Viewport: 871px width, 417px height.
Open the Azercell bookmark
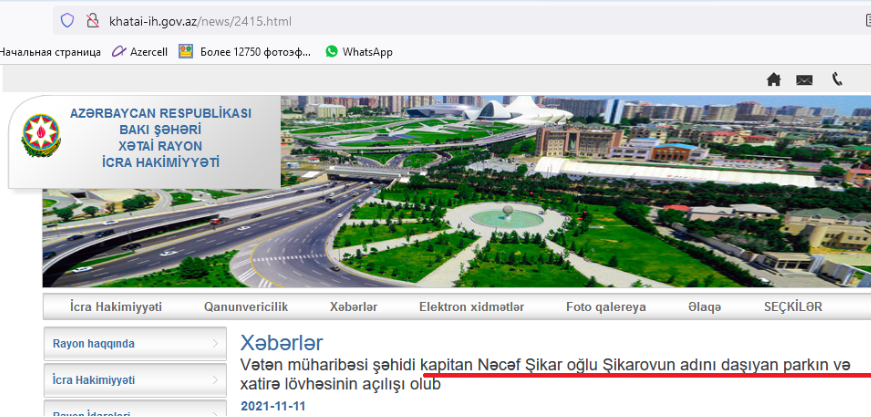(142, 51)
